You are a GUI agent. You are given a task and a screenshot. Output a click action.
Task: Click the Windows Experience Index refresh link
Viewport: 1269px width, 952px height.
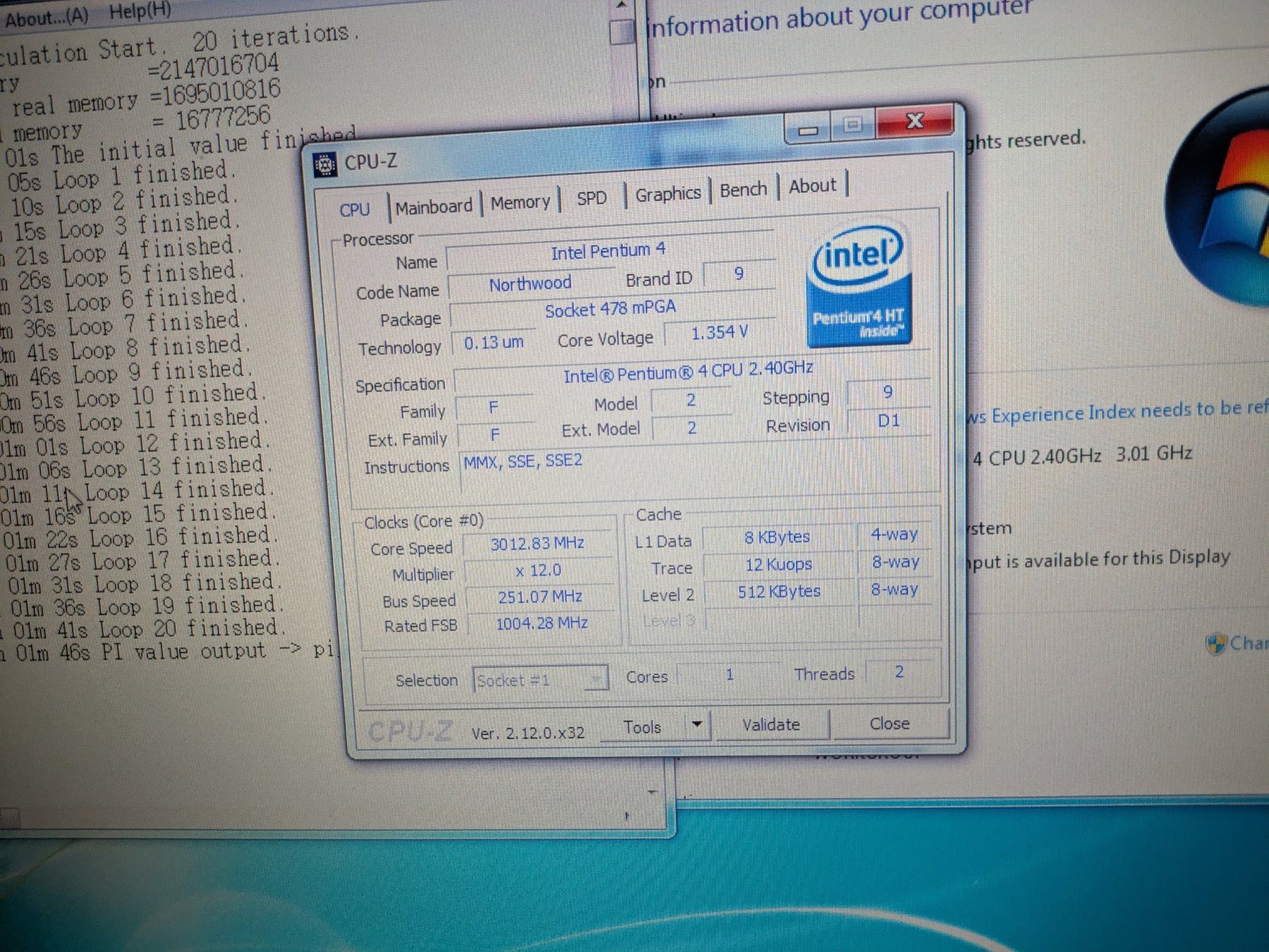pyautogui.click(x=1118, y=413)
